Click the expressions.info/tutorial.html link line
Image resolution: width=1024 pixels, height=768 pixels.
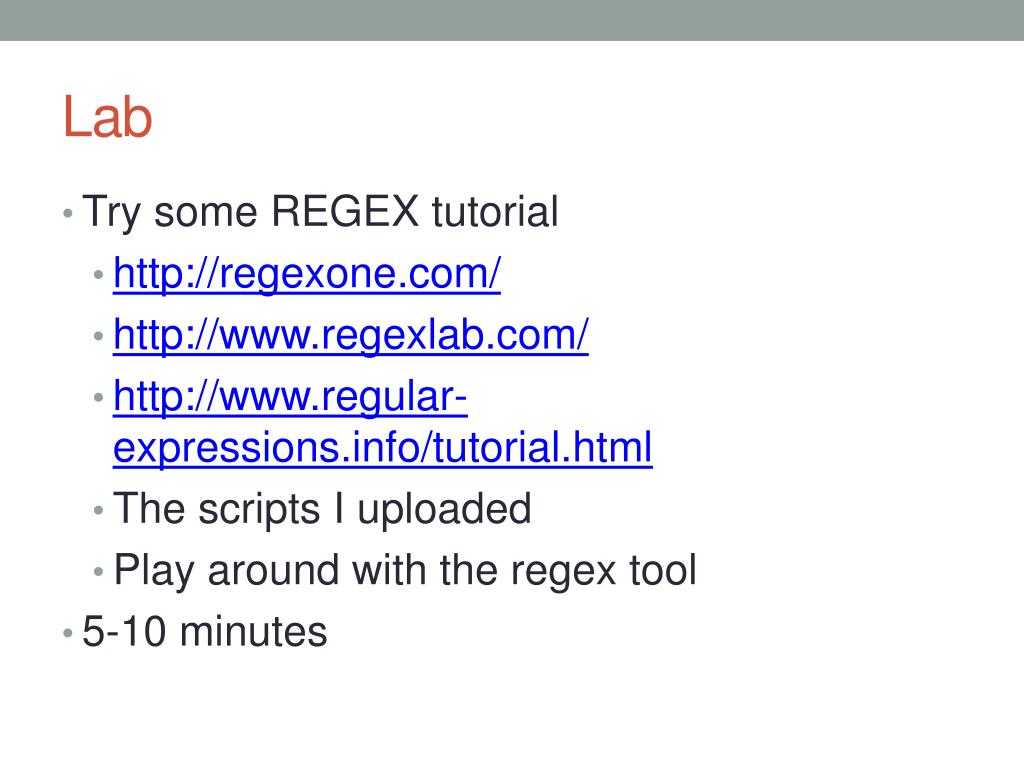tap(383, 447)
